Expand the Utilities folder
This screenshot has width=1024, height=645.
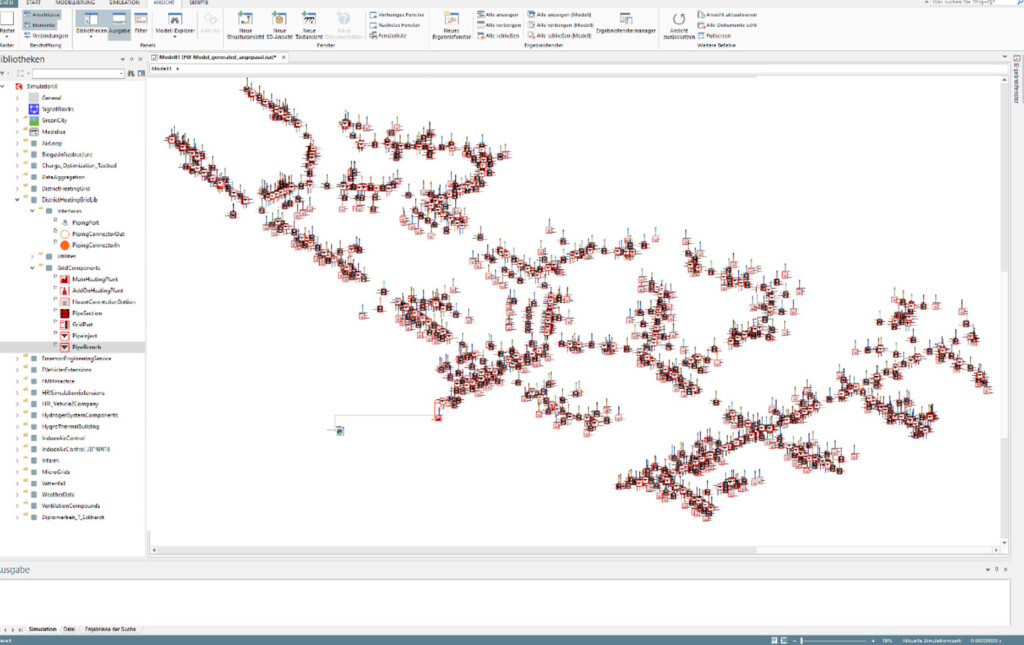(33, 257)
